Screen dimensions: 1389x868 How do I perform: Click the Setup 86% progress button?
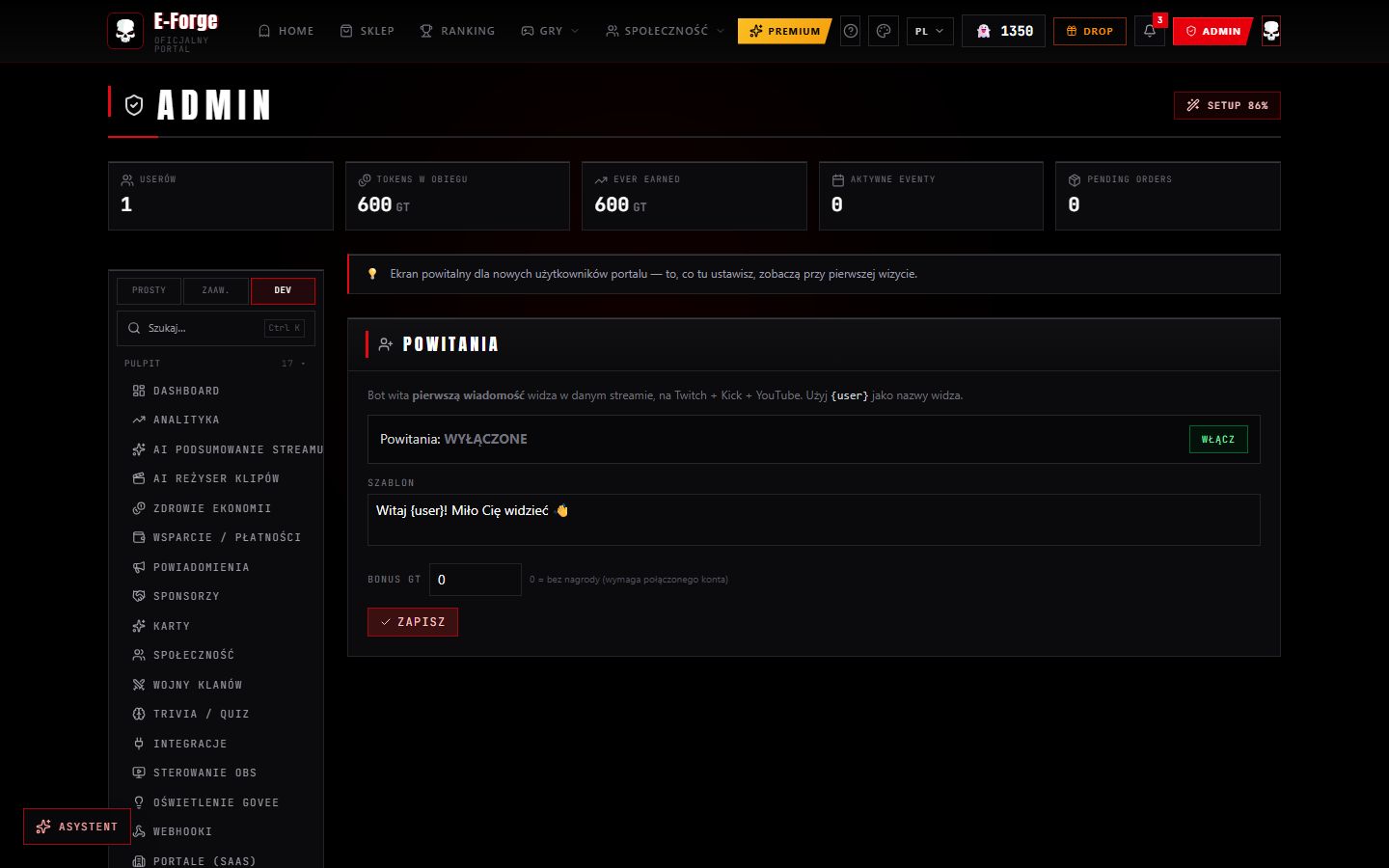(x=1227, y=105)
